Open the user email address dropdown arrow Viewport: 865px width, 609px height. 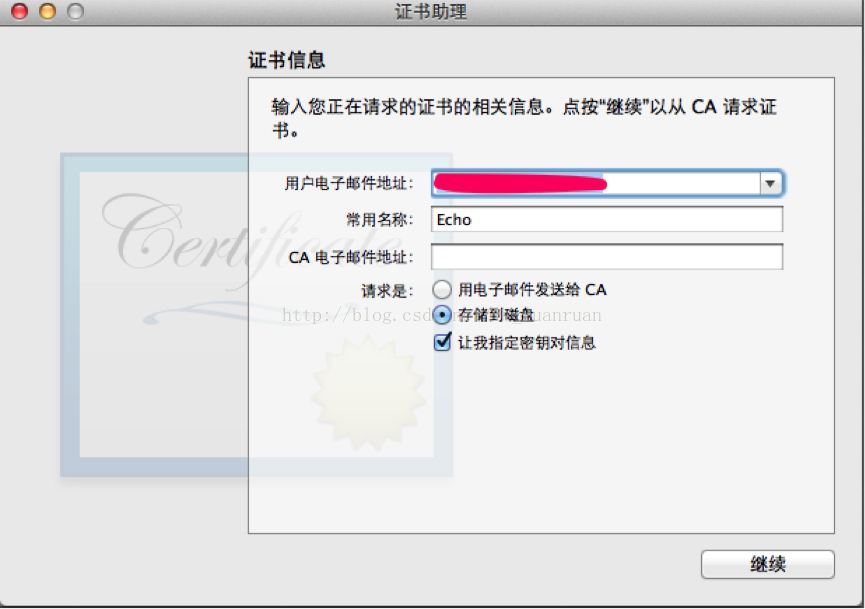pos(770,184)
